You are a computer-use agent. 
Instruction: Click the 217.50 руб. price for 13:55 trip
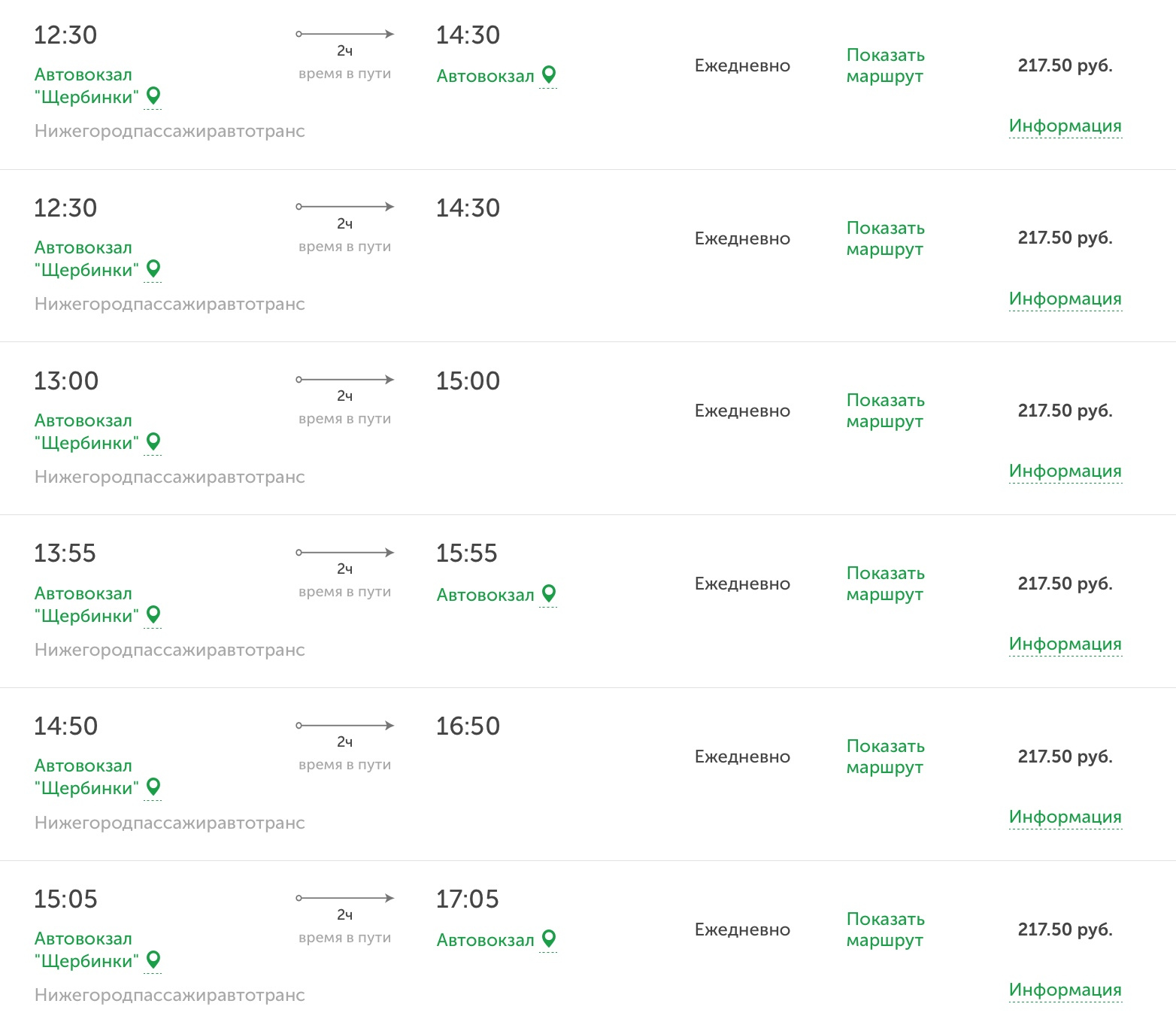click(1065, 584)
